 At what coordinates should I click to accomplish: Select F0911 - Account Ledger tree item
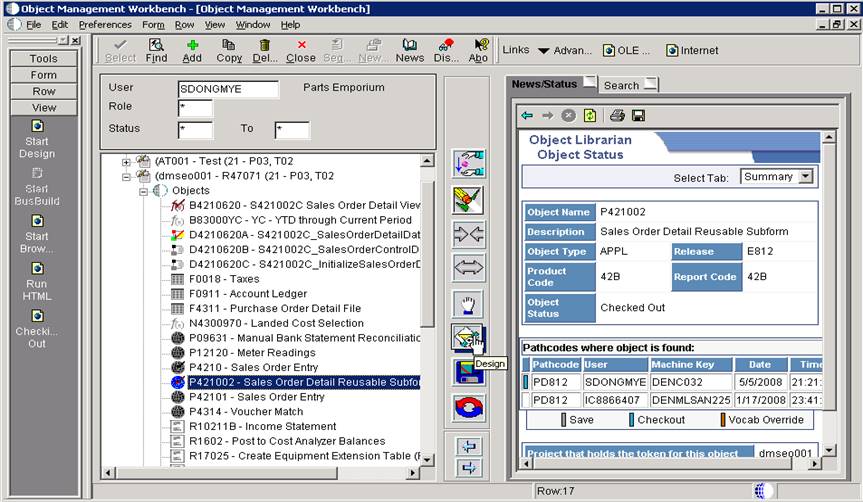(x=248, y=293)
